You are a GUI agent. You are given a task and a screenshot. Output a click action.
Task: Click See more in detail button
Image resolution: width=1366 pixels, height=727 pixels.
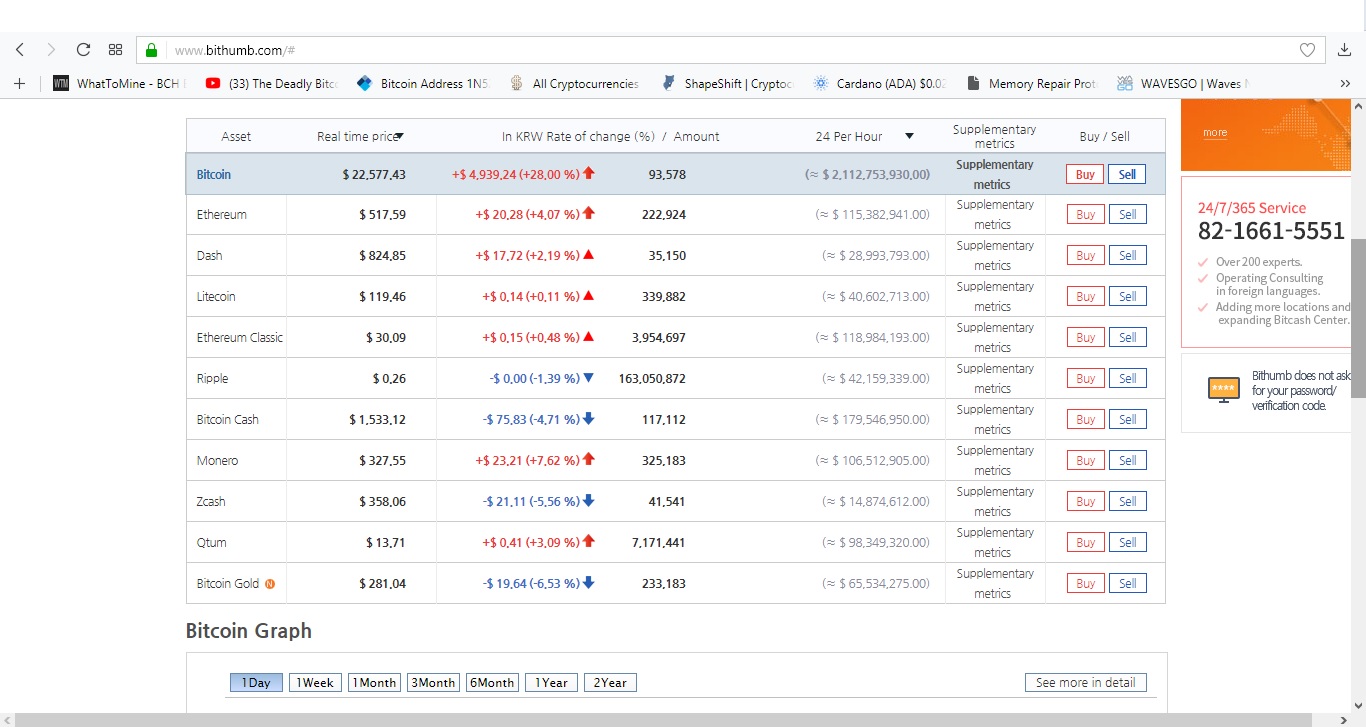(x=1085, y=683)
